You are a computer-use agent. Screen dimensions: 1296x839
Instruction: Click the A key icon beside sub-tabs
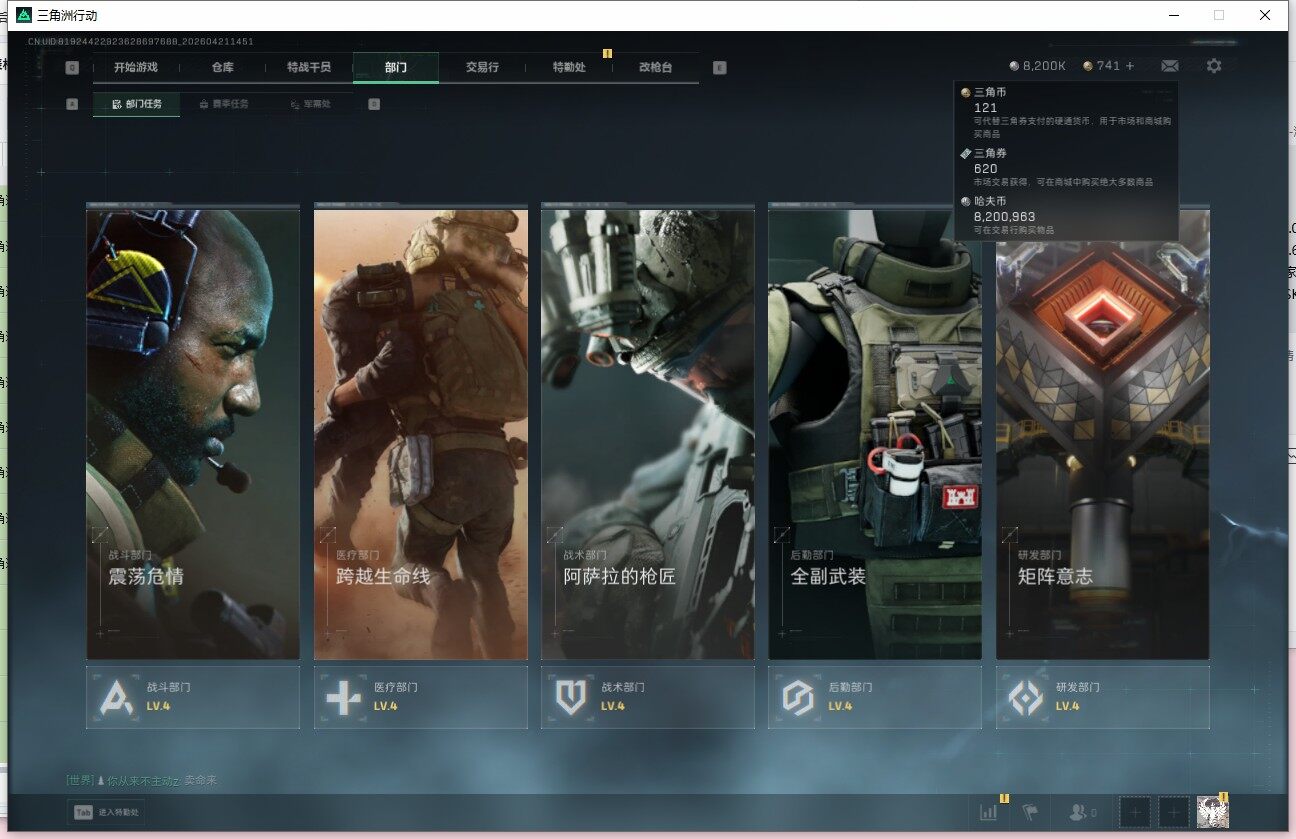pos(72,104)
